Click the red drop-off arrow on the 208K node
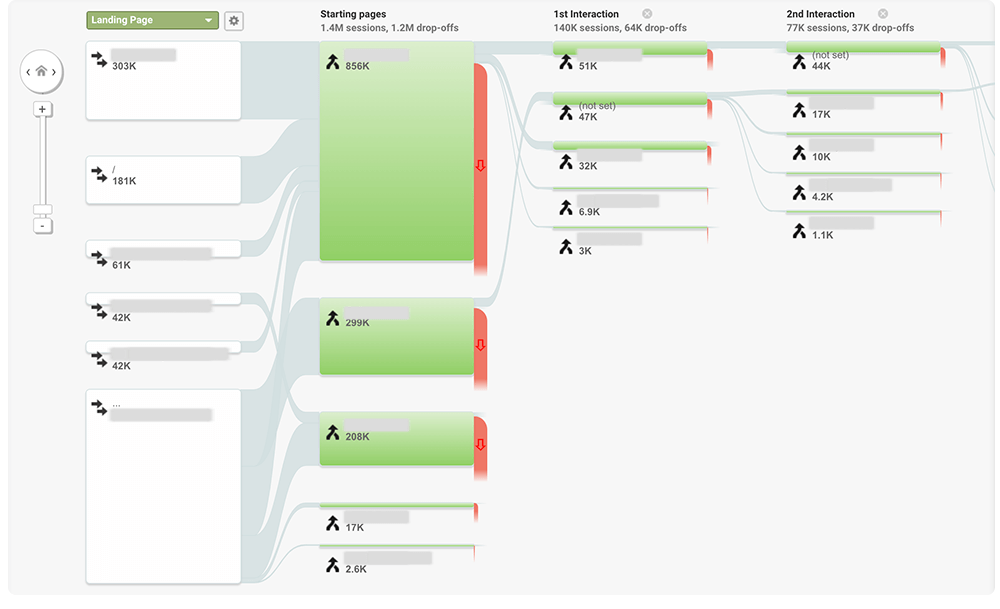The image size is (1000, 609). point(480,443)
